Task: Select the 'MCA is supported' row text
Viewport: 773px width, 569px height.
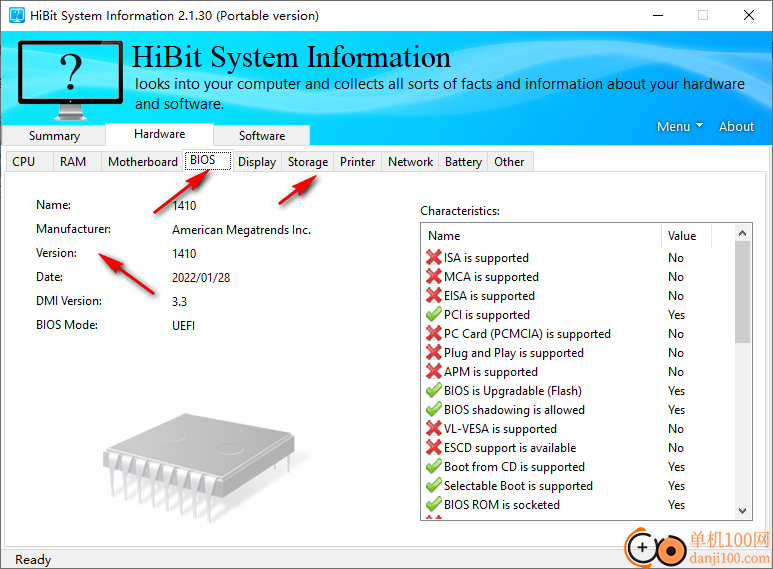Action: pos(491,277)
